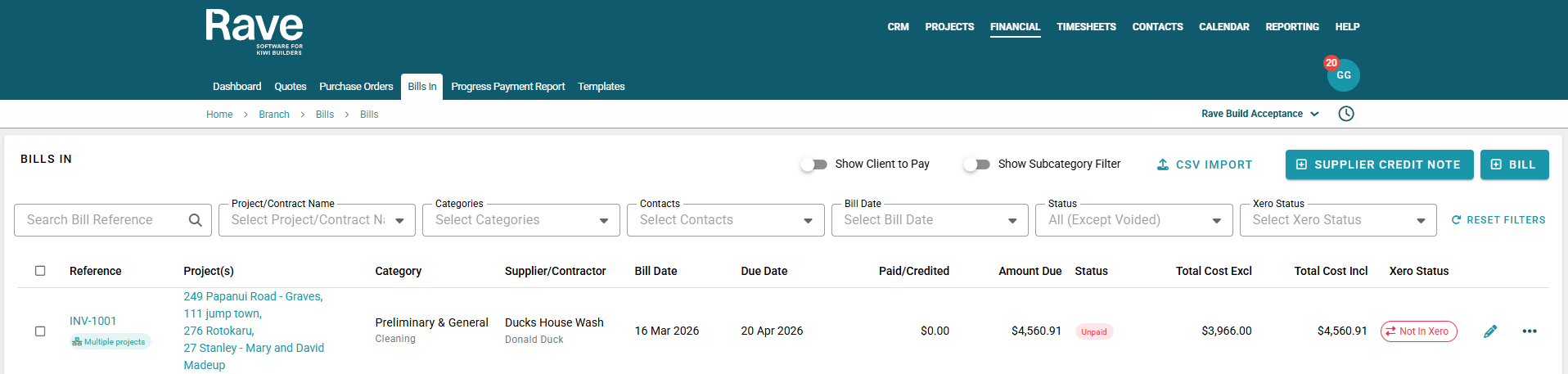The image size is (1568, 374).
Task: Click the Search Bill Reference field
Action: [102, 220]
